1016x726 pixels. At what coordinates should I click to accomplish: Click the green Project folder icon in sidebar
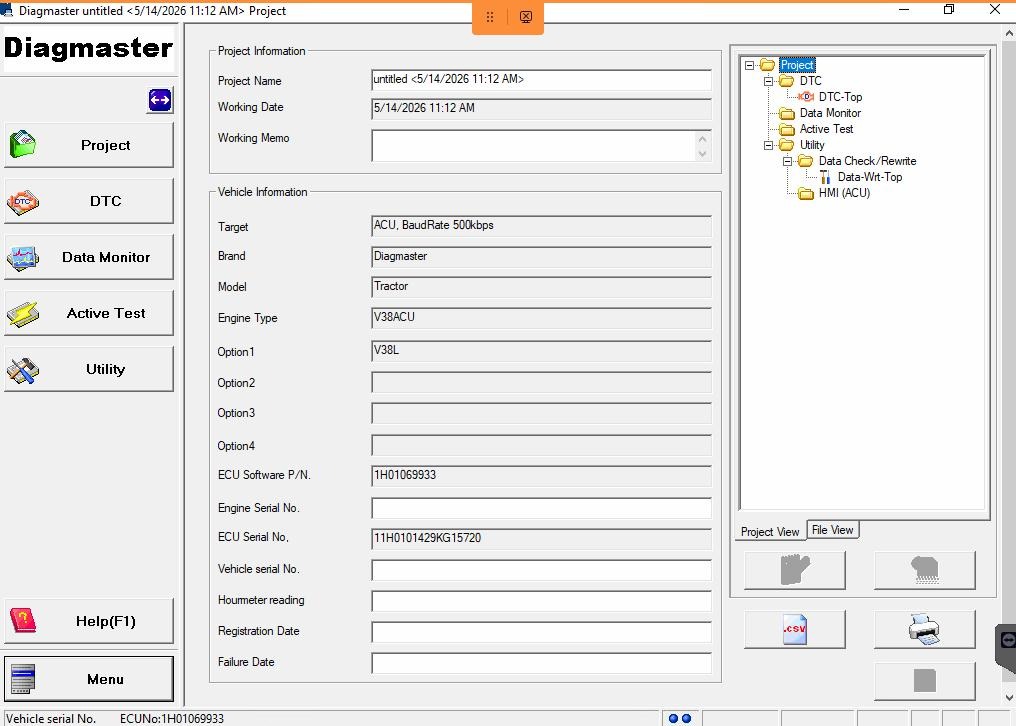click(x=23, y=144)
